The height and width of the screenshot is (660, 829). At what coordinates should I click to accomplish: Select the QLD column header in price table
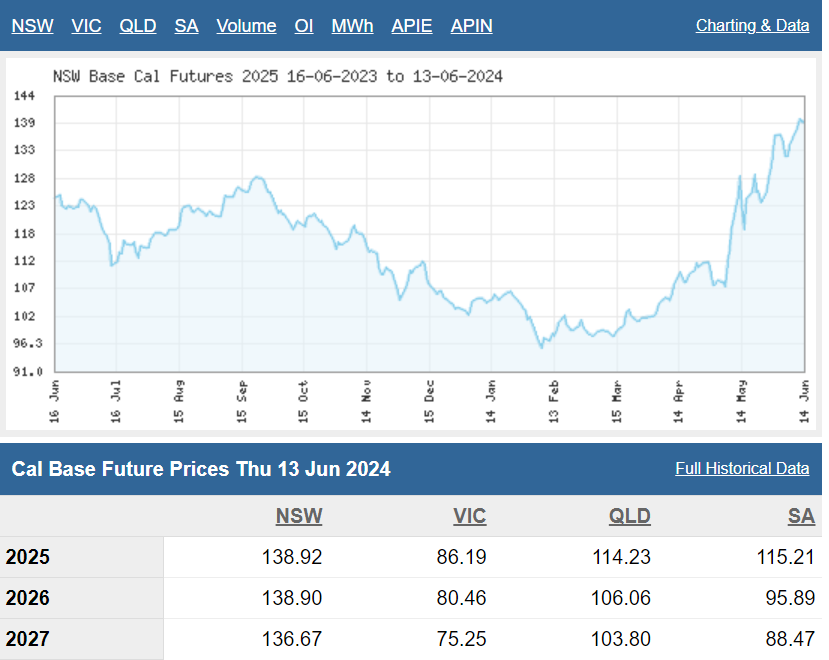(x=629, y=516)
